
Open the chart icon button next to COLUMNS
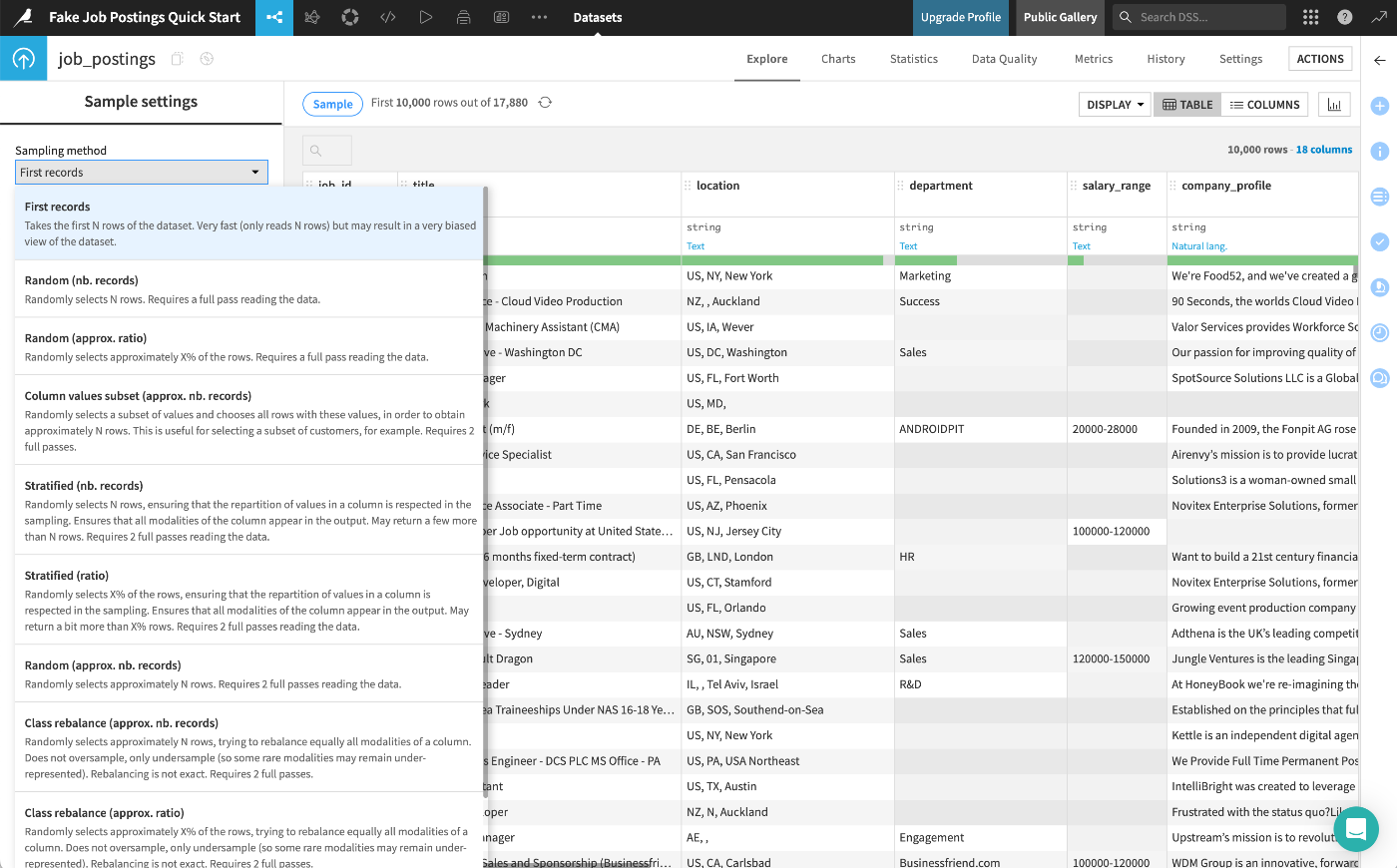(1334, 105)
